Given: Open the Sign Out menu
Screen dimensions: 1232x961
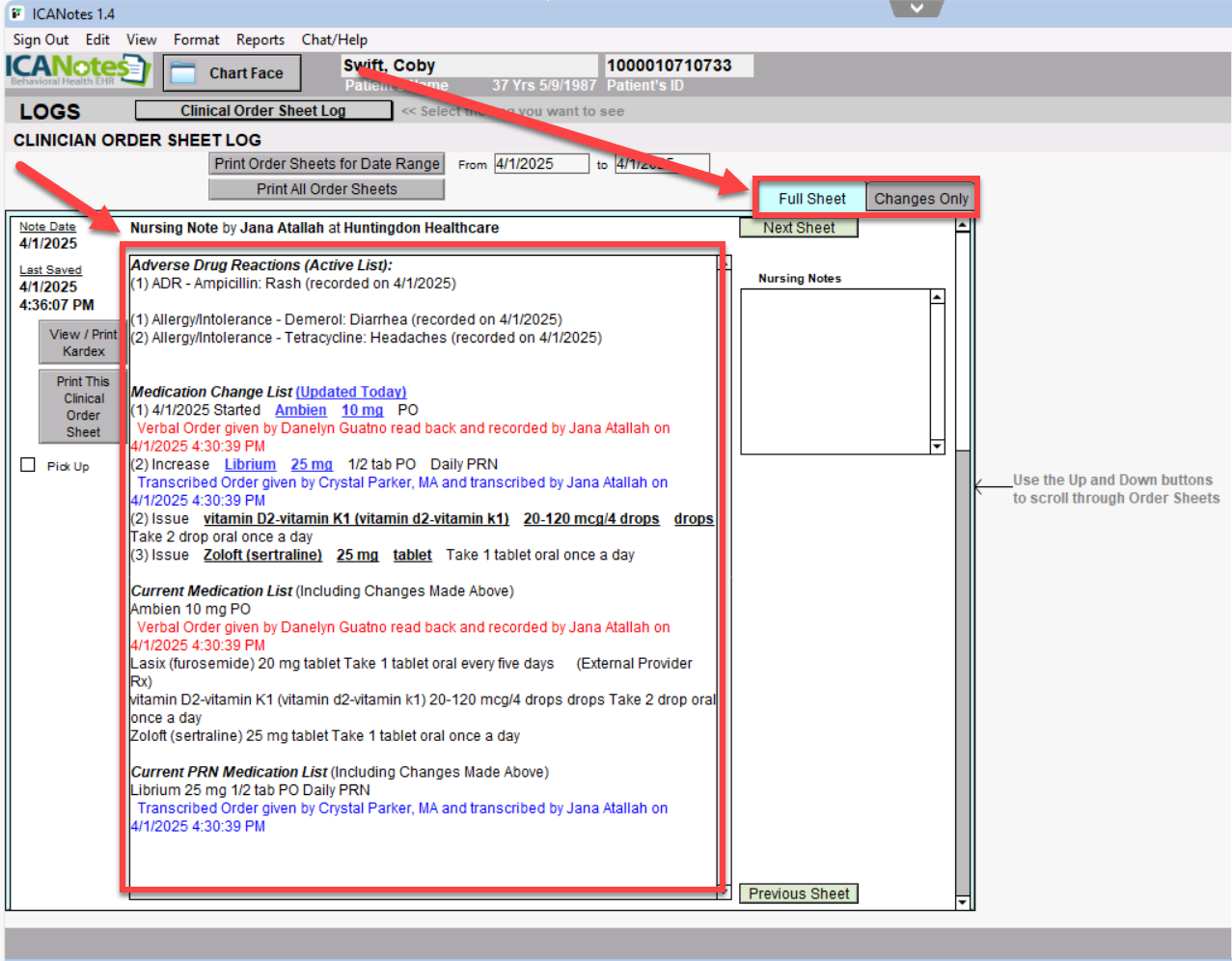Looking at the screenshot, I should [x=41, y=40].
